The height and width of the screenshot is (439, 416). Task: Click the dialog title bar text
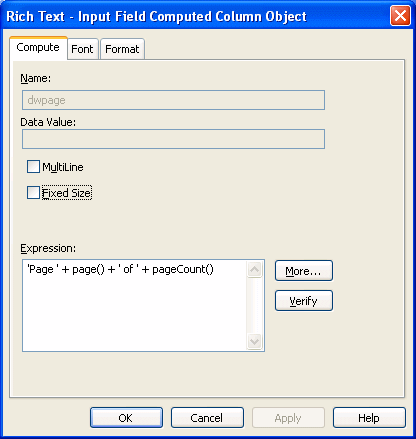(156, 16)
